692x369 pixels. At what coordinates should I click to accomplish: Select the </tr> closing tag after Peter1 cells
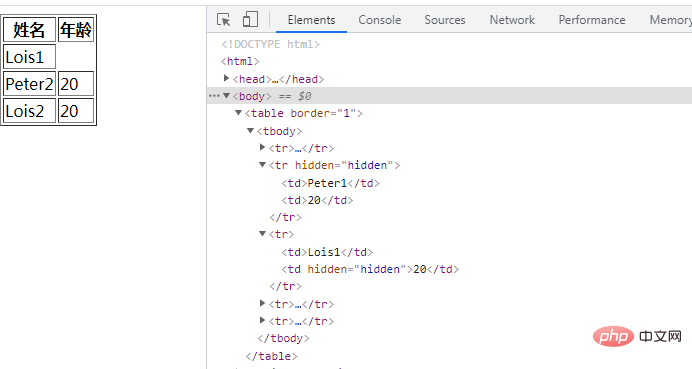(x=286, y=218)
